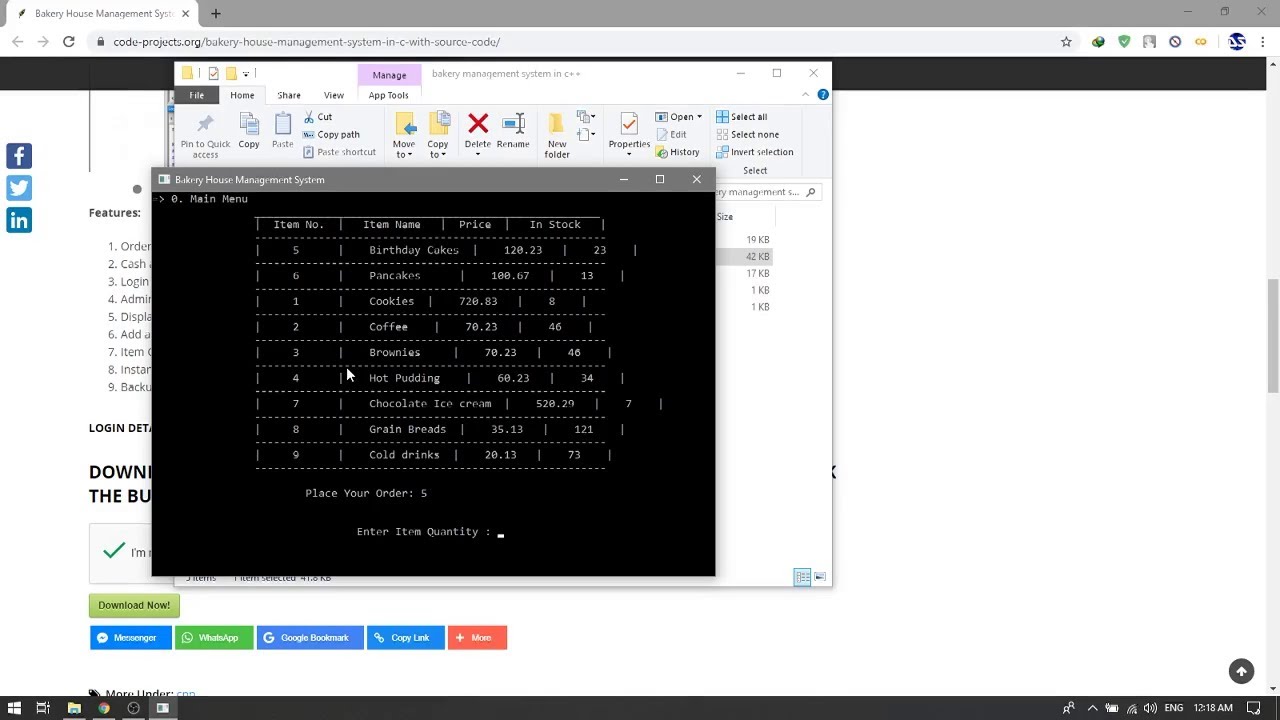
Task: Collapse the File Explorer ribbon chevron
Action: pyautogui.click(x=805, y=95)
